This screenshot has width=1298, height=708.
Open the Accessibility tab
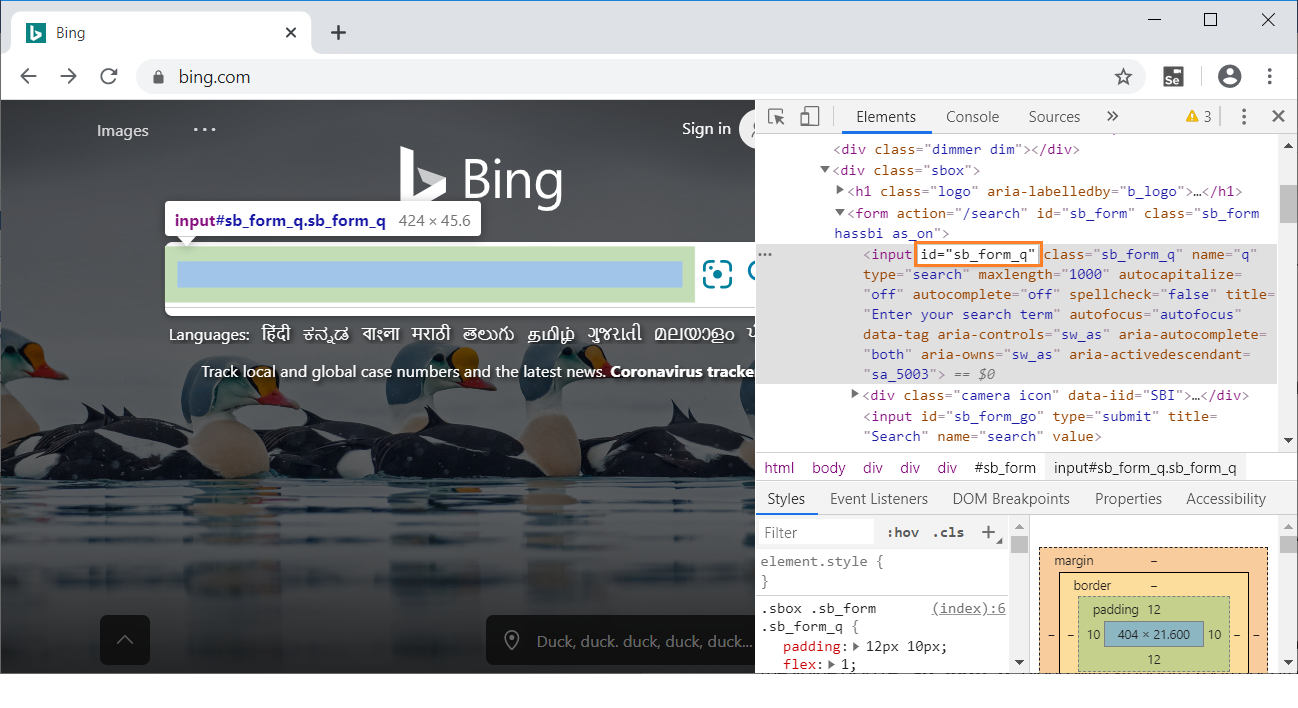pyautogui.click(x=1226, y=499)
